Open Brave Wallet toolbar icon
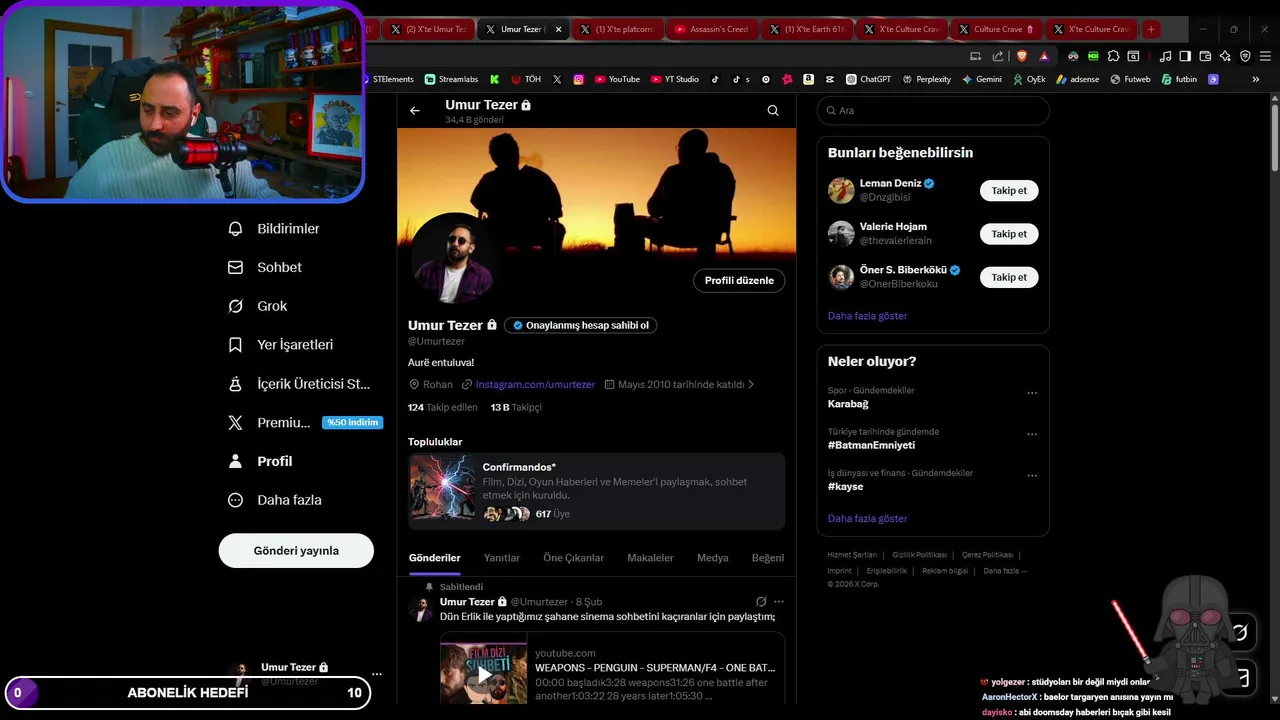1280x720 pixels. 1205,56
